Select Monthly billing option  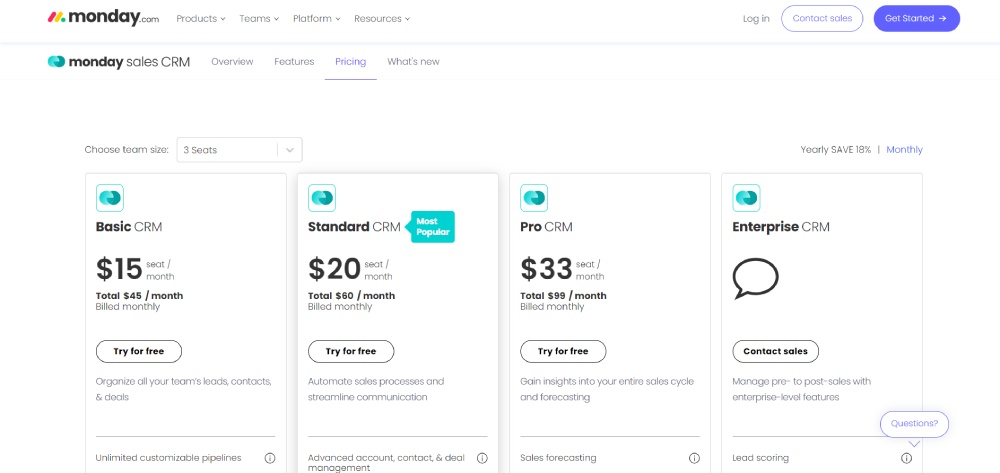pyautogui.click(x=904, y=150)
